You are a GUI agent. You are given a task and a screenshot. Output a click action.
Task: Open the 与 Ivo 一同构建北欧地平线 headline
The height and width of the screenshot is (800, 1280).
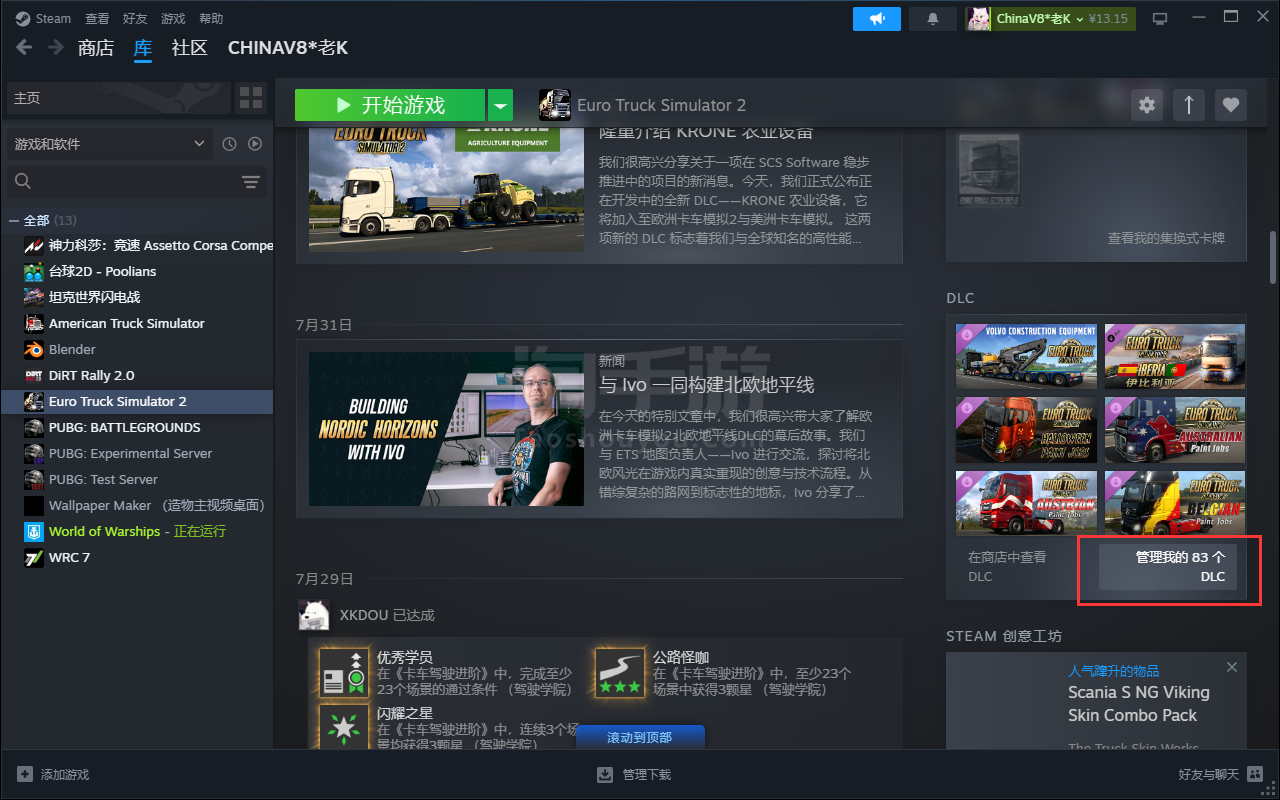[707, 385]
